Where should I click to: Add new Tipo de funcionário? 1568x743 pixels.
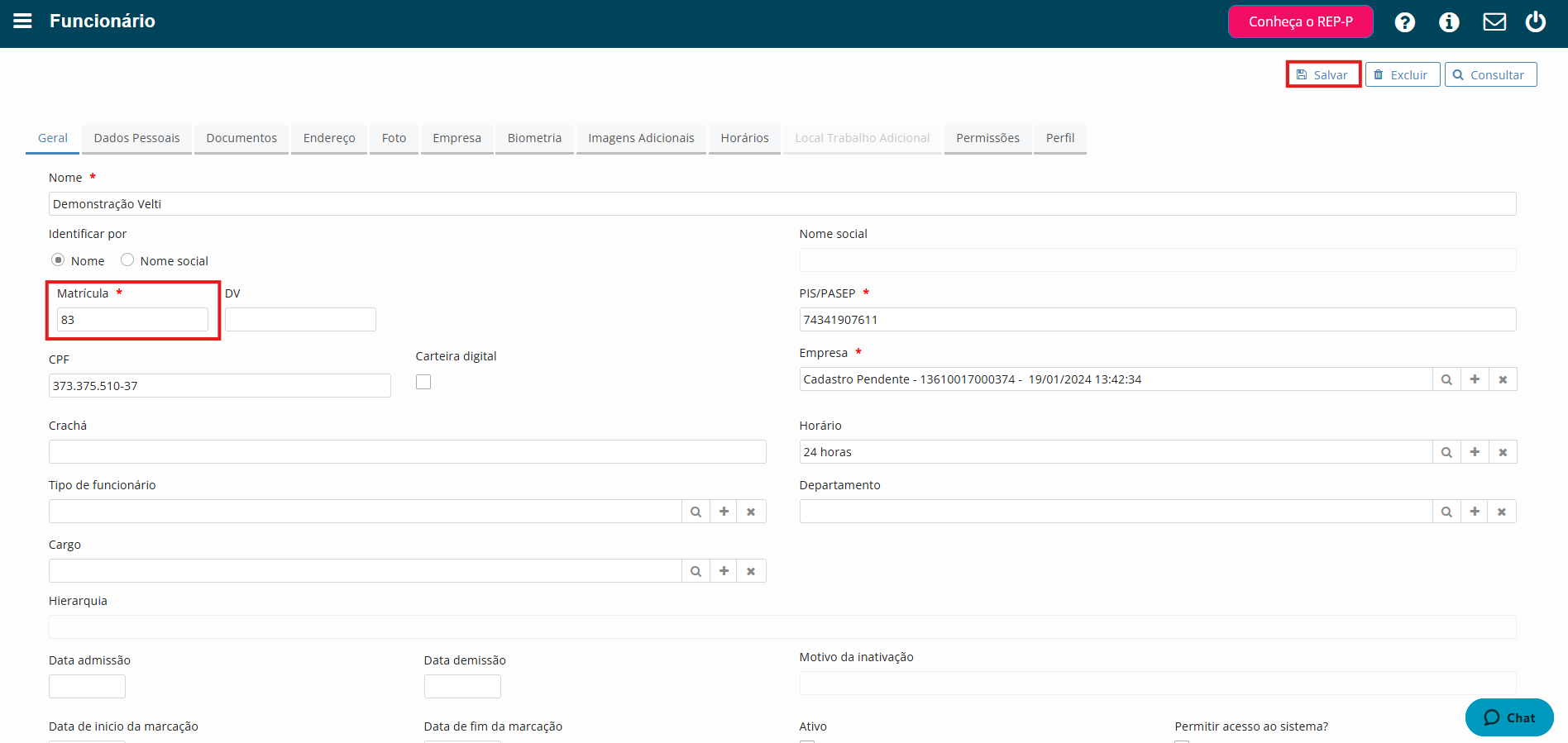click(x=724, y=512)
